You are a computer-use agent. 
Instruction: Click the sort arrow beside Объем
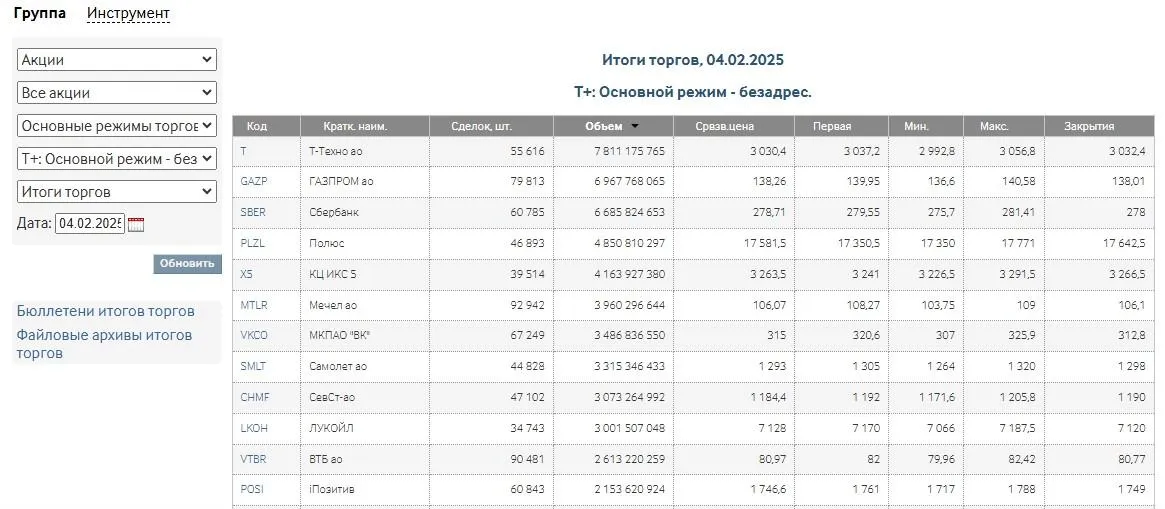[x=634, y=127]
